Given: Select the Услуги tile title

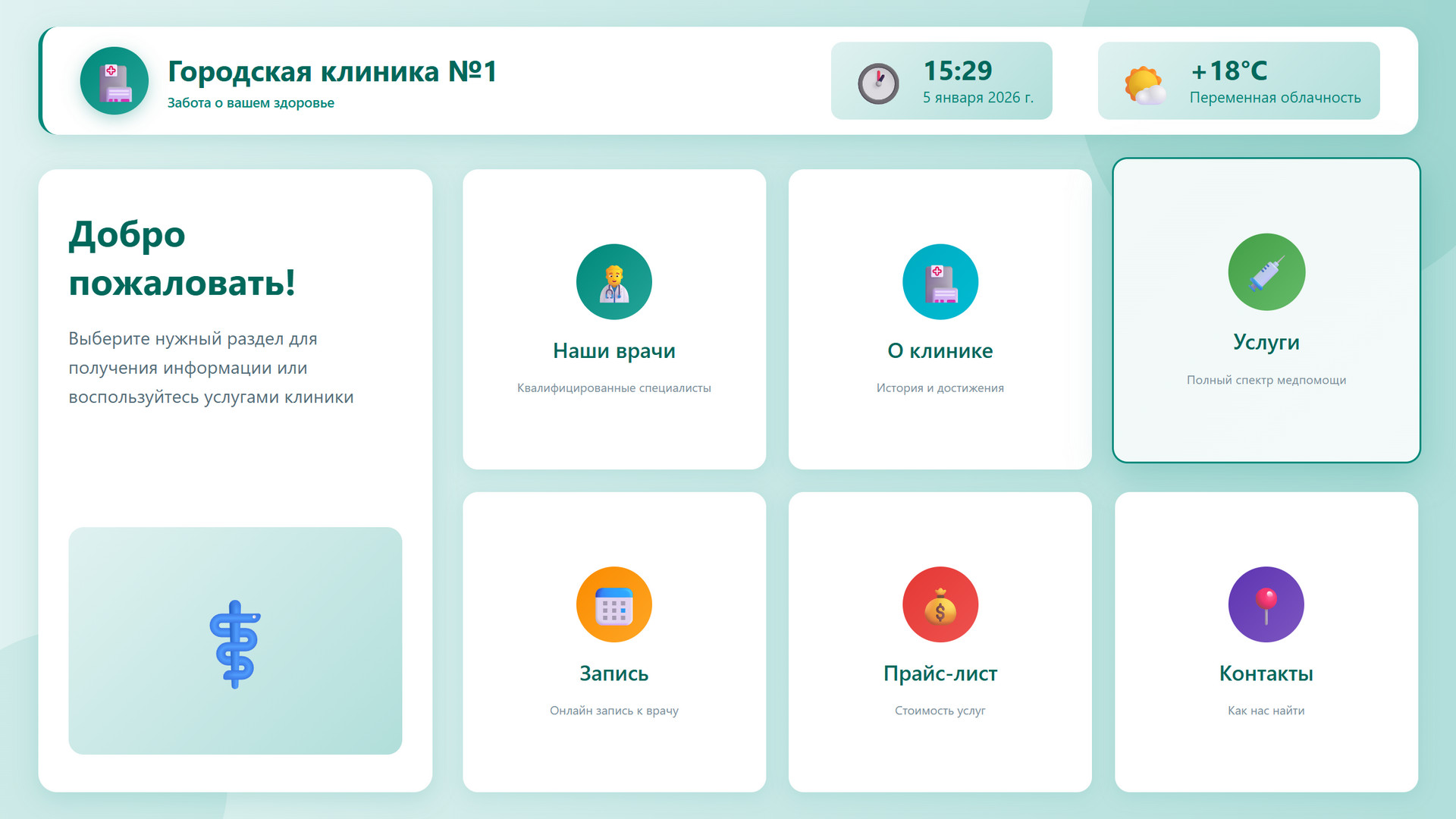Looking at the screenshot, I should tap(1266, 343).
